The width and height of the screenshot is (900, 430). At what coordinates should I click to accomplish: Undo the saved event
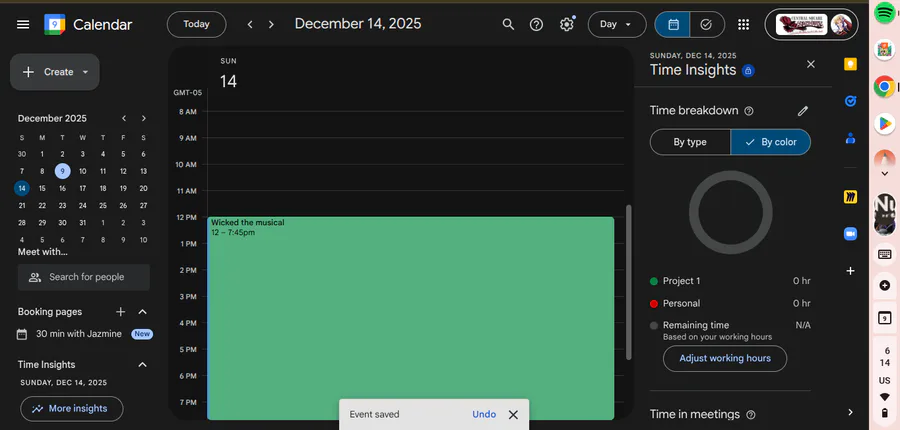point(484,414)
